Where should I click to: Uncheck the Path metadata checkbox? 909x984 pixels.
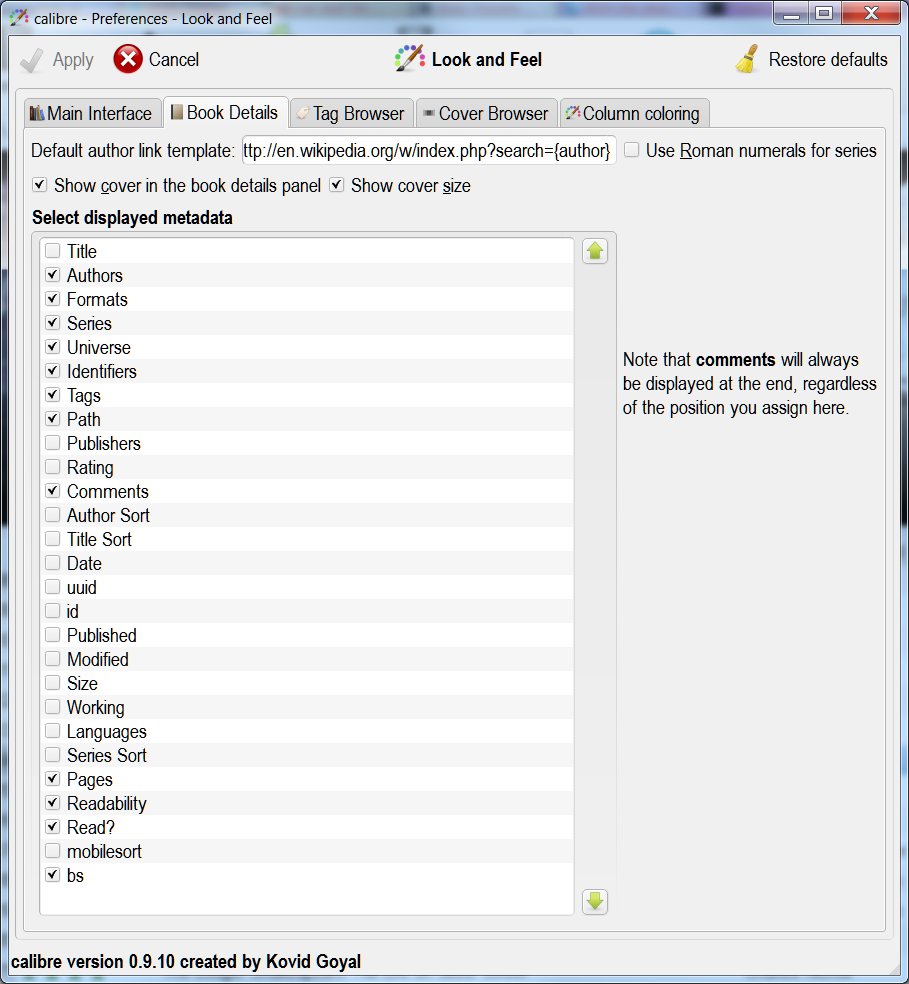[x=53, y=419]
